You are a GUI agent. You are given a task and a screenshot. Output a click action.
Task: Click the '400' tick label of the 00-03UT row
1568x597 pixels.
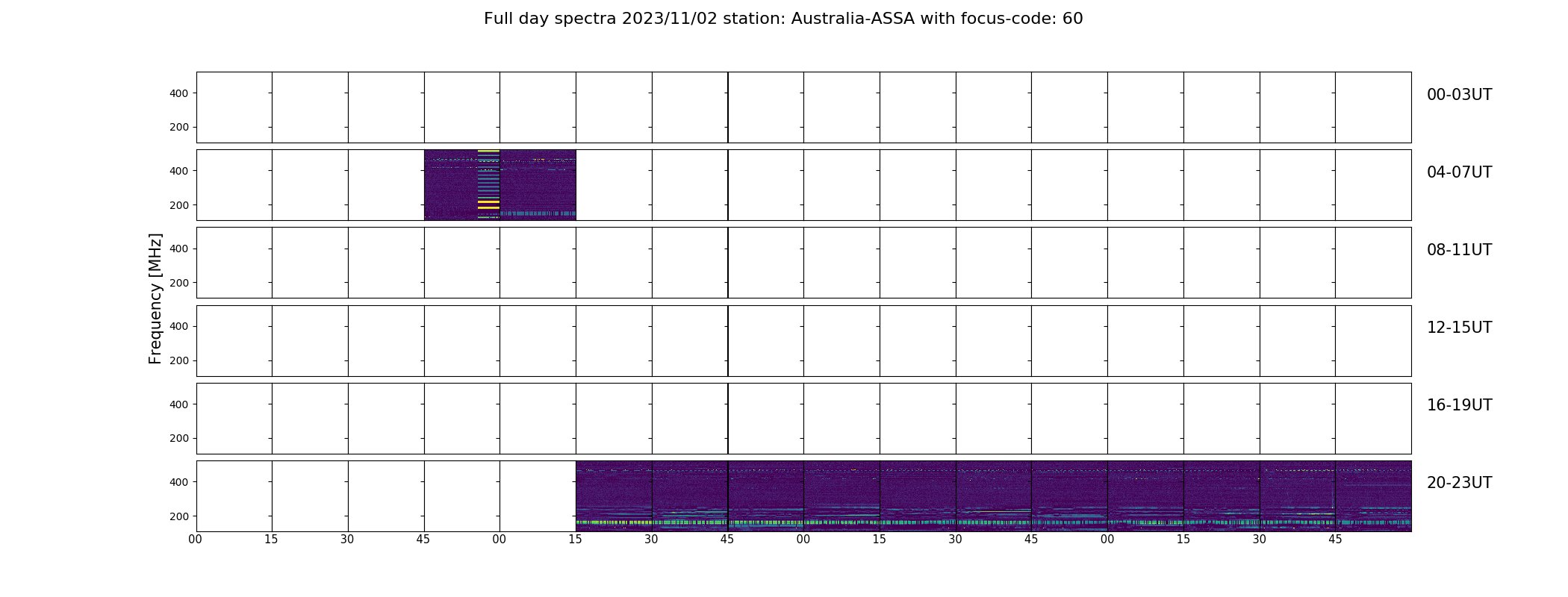[179, 93]
